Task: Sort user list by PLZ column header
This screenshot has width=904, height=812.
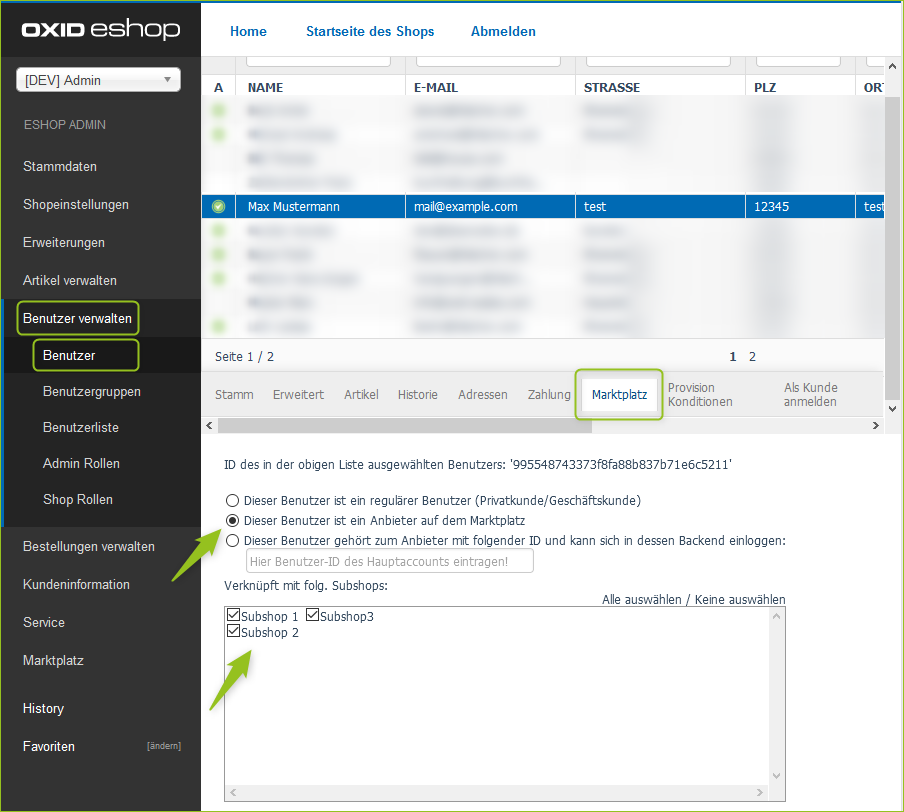Action: 765,88
